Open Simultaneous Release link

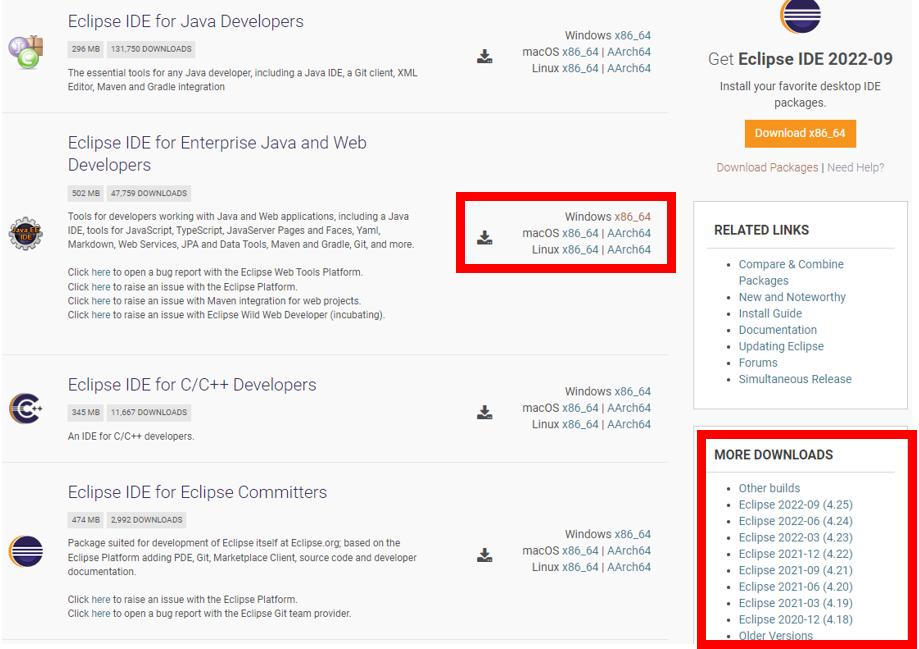[x=795, y=379]
